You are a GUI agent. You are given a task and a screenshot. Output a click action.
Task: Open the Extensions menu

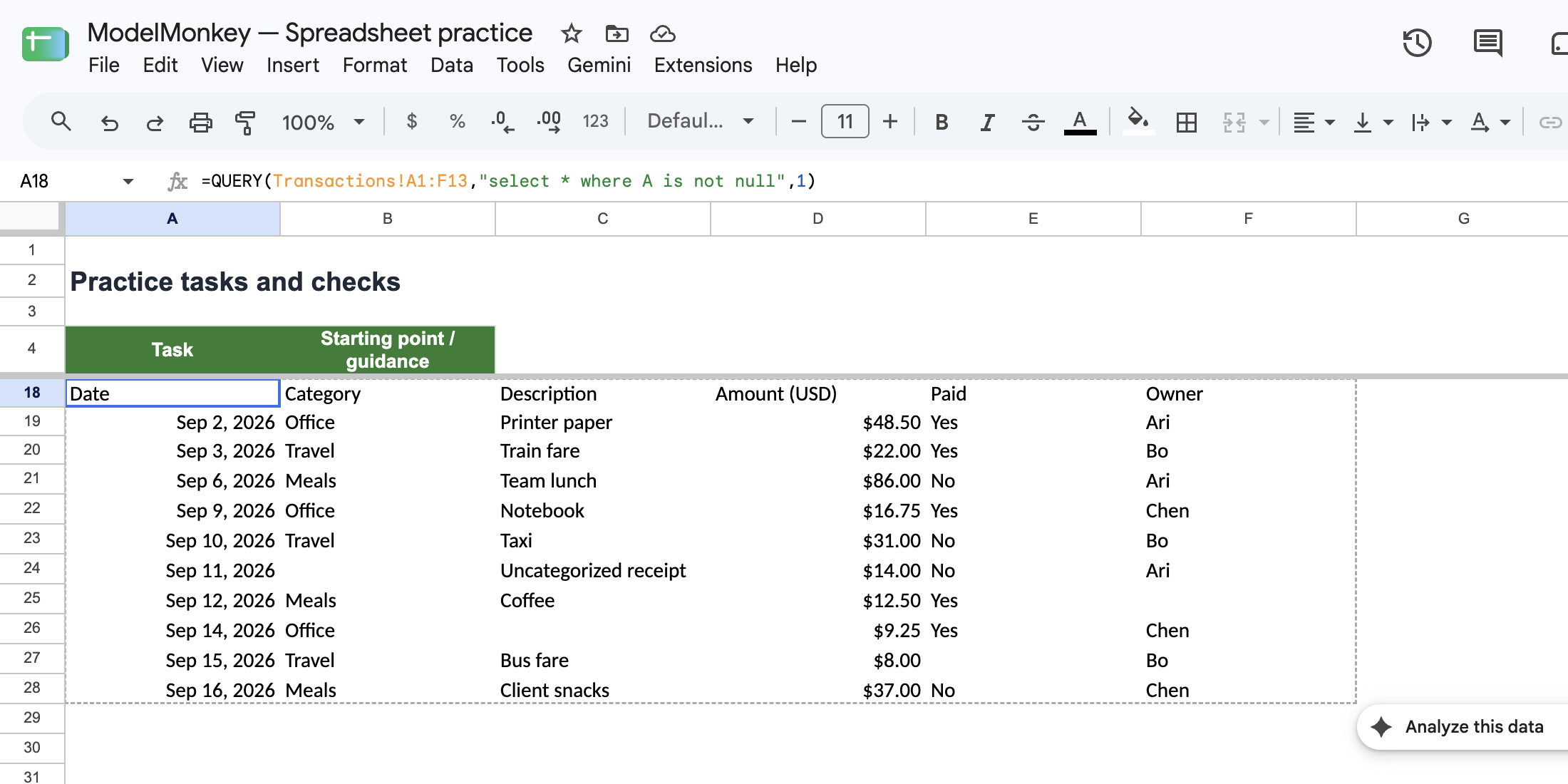(x=703, y=65)
